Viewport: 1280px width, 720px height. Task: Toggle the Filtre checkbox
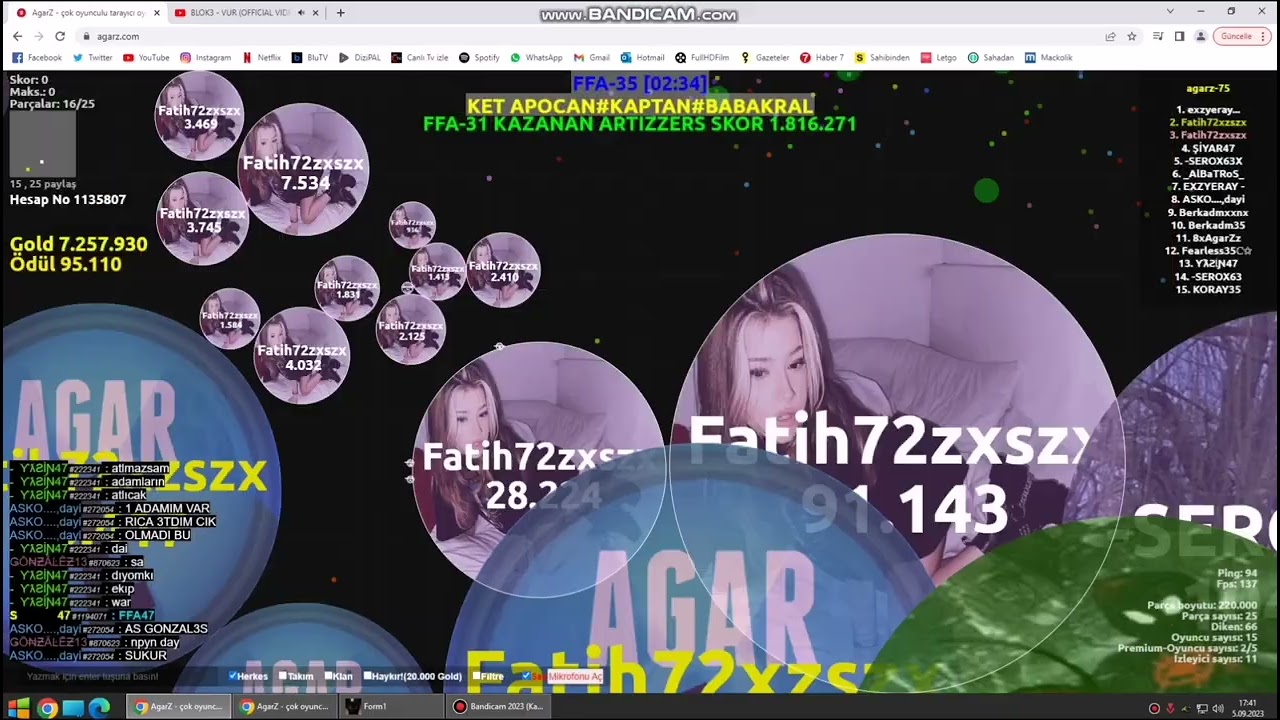(476, 676)
